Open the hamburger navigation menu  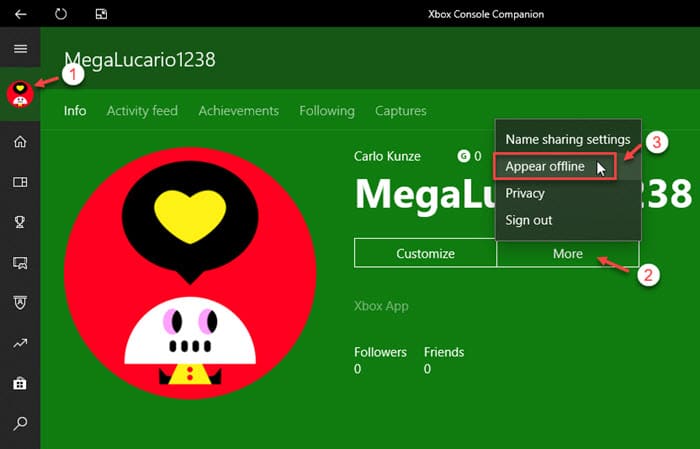(x=21, y=49)
